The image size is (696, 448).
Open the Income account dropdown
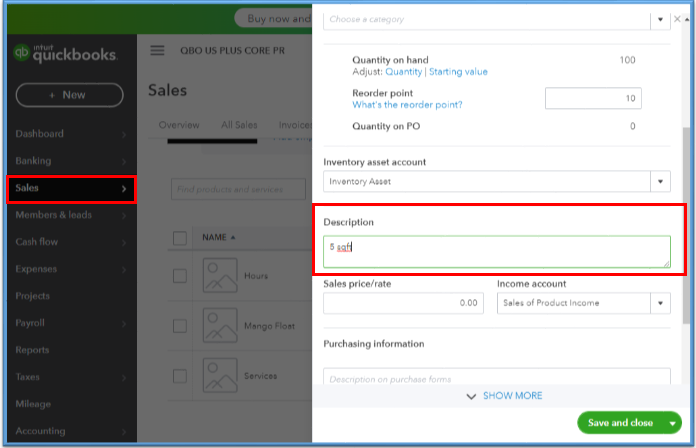click(660, 303)
